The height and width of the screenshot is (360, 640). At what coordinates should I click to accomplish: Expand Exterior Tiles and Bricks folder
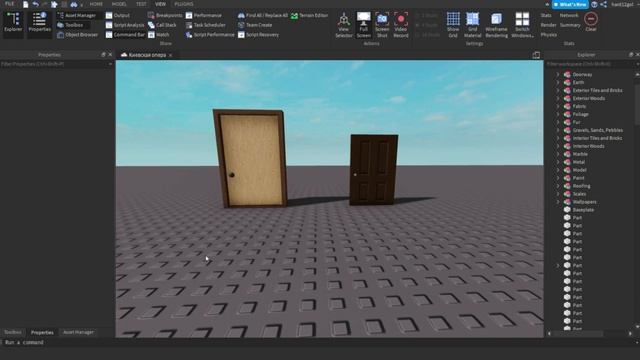coord(558,90)
